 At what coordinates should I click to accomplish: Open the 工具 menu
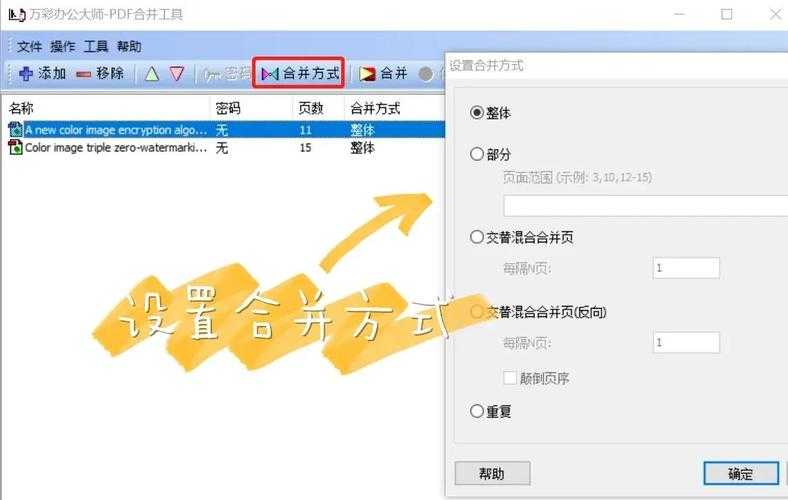95,47
